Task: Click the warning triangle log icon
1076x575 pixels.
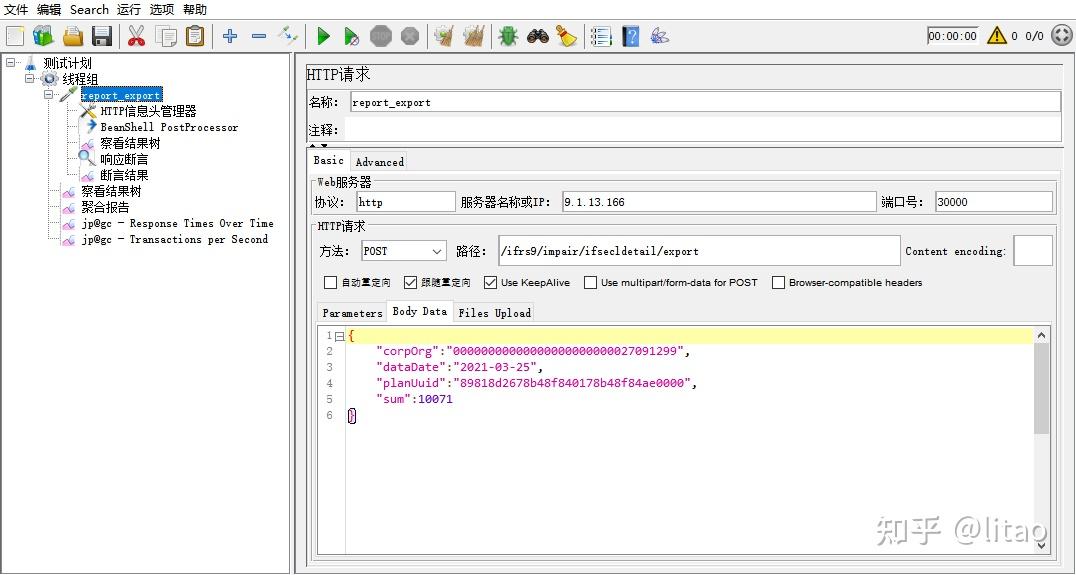Action: click(x=996, y=36)
